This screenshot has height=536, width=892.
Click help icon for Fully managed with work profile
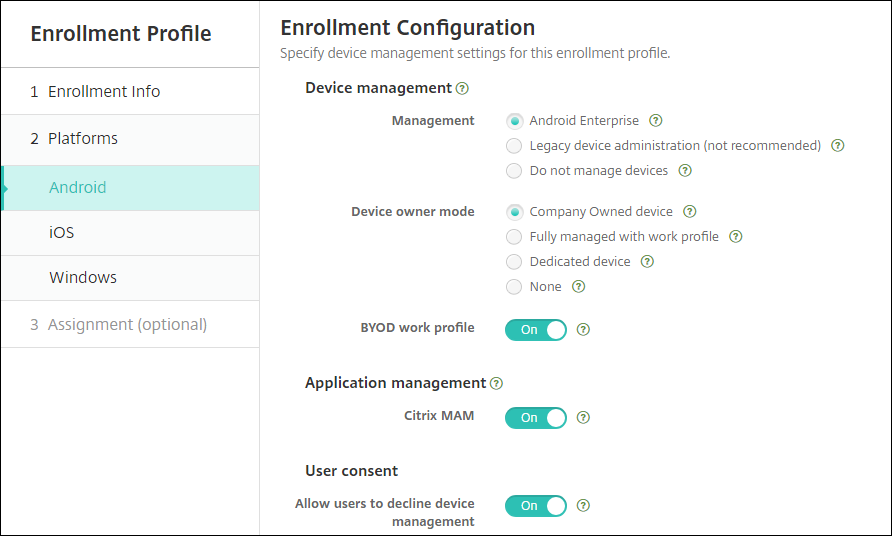pyautogui.click(x=736, y=237)
